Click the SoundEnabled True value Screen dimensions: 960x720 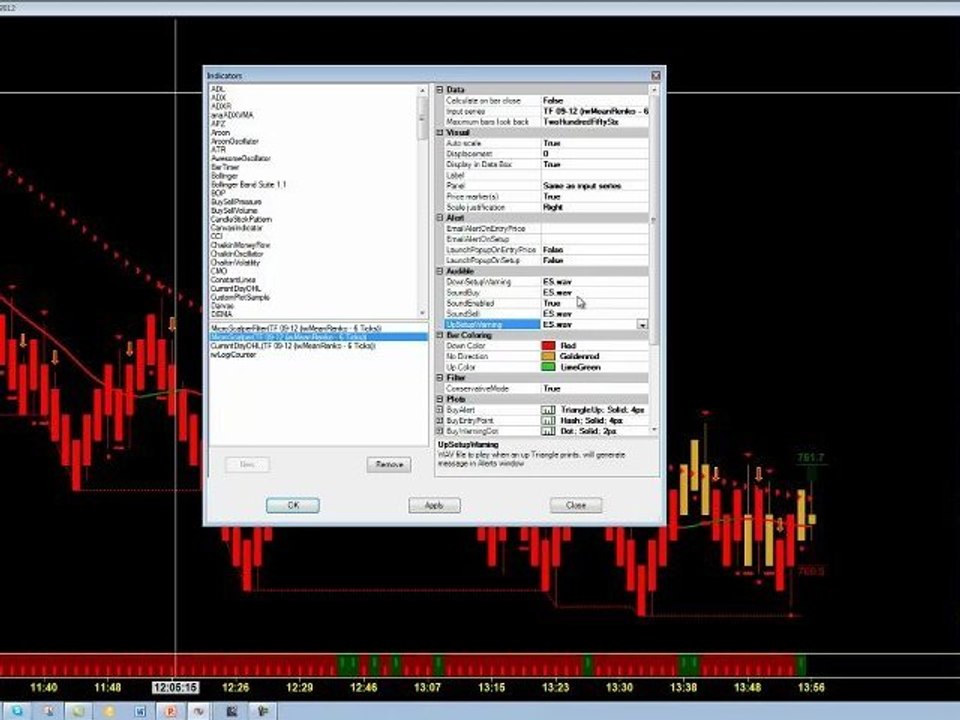pyautogui.click(x=594, y=303)
